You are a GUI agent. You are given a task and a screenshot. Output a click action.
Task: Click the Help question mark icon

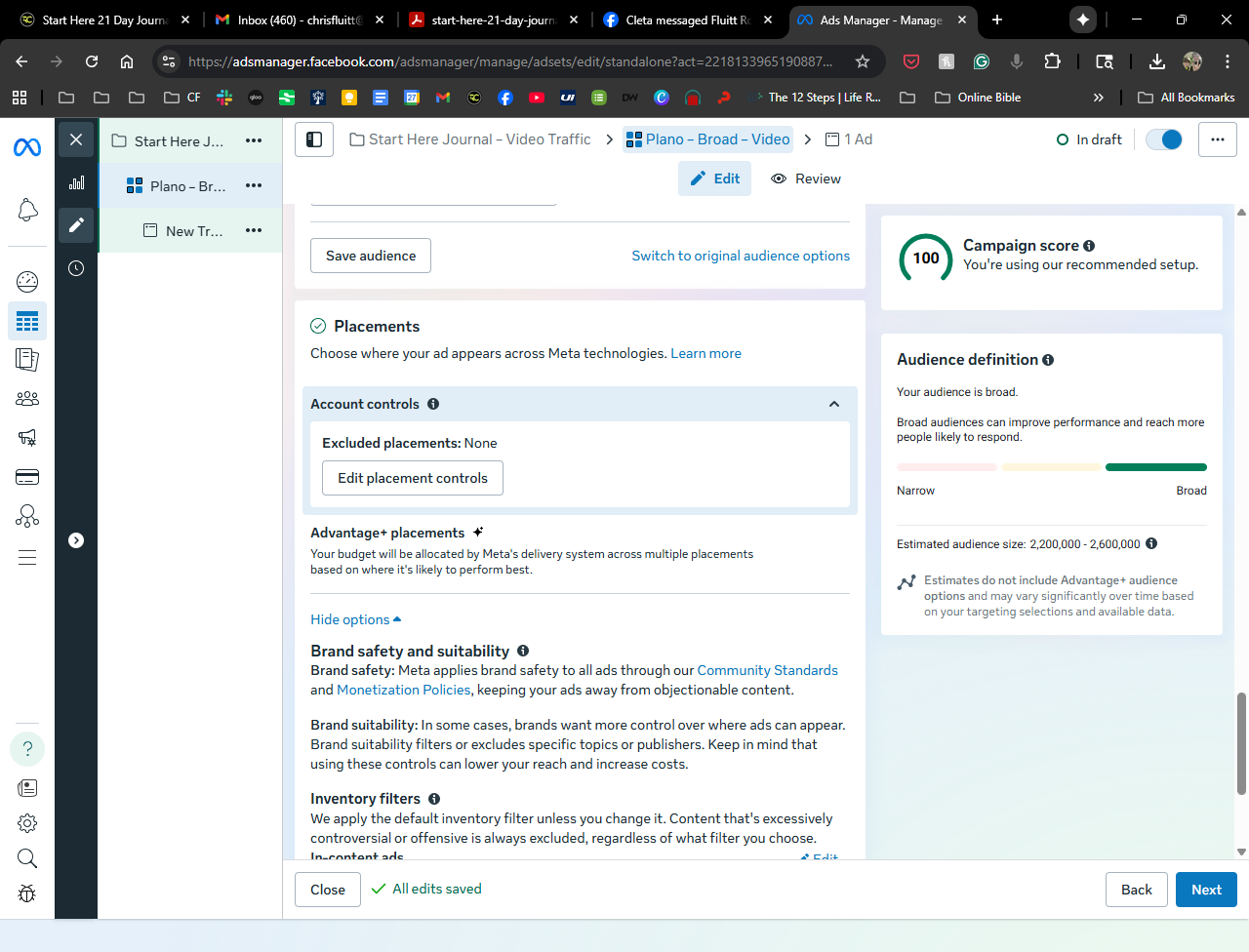(x=27, y=748)
